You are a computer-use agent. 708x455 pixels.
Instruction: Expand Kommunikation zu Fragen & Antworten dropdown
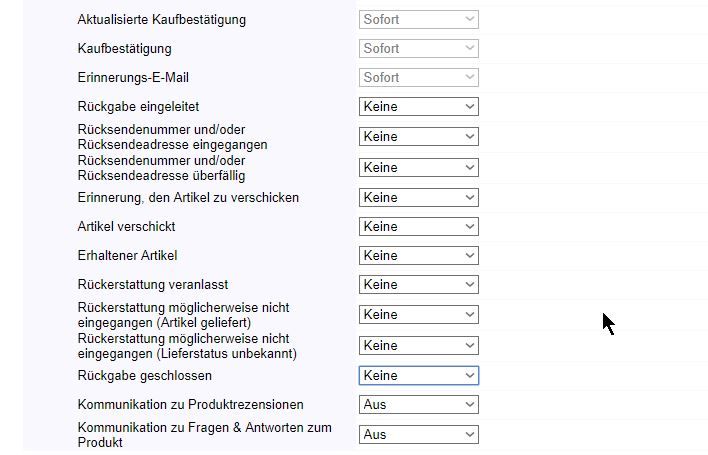pos(418,435)
